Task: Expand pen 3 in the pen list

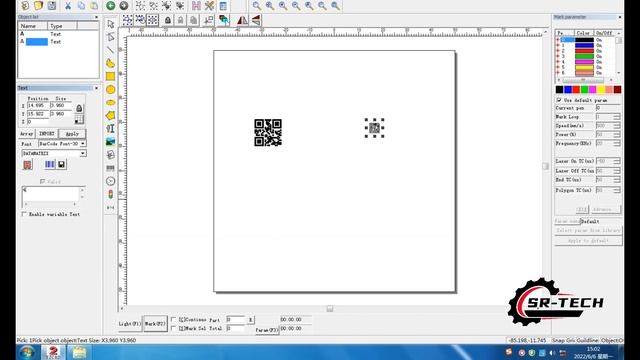Action: (x=558, y=56)
